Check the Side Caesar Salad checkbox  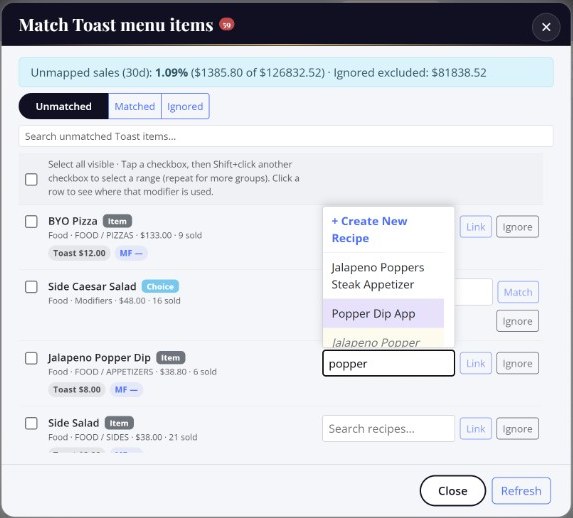click(x=31, y=287)
